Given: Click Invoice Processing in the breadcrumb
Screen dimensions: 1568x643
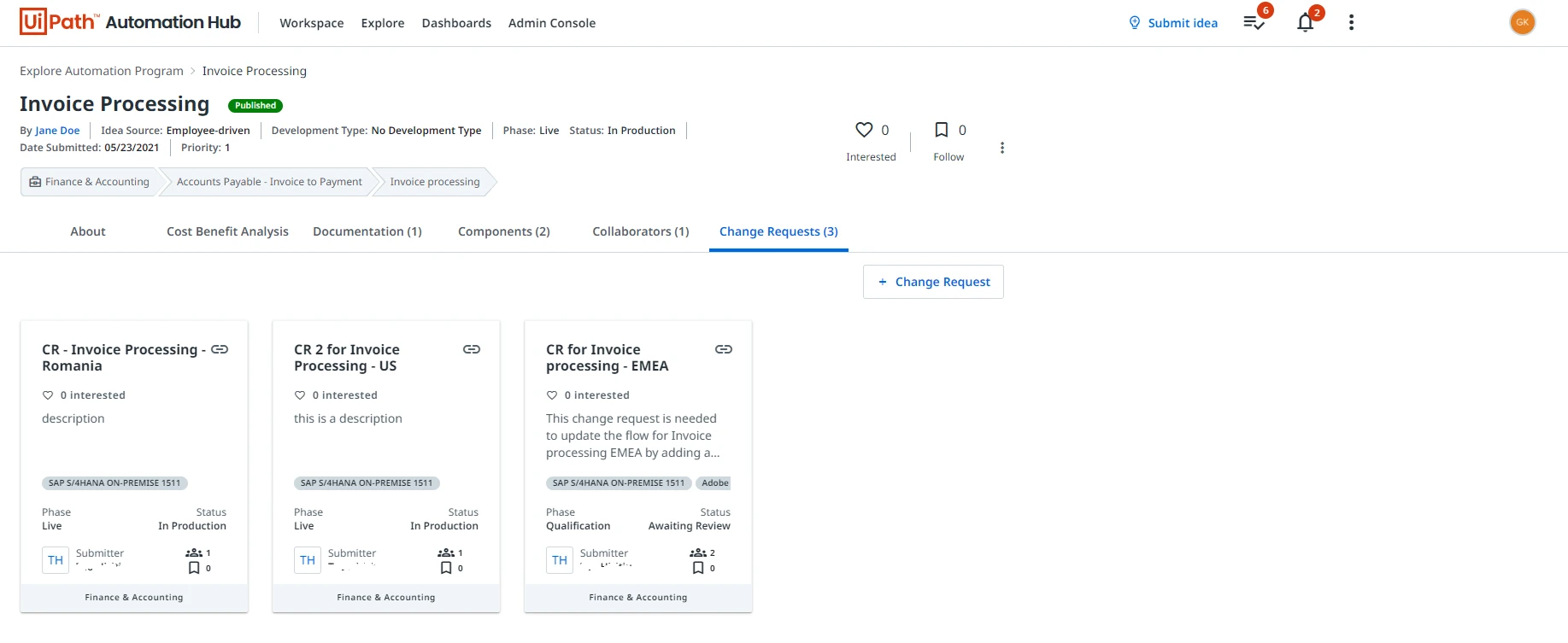Looking at the screenshot, I should pyautogui.click(x=255, y=71).
